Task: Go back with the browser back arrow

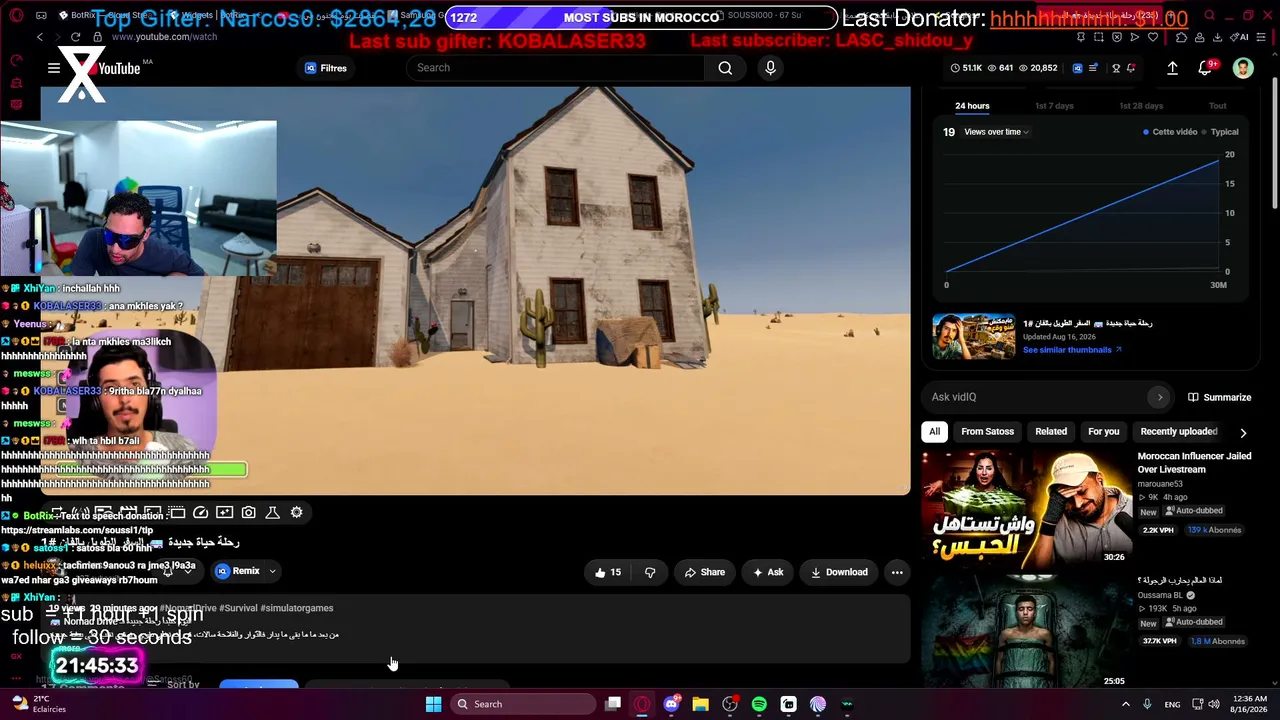Action: pyautogui.click(x=40, y=37)
